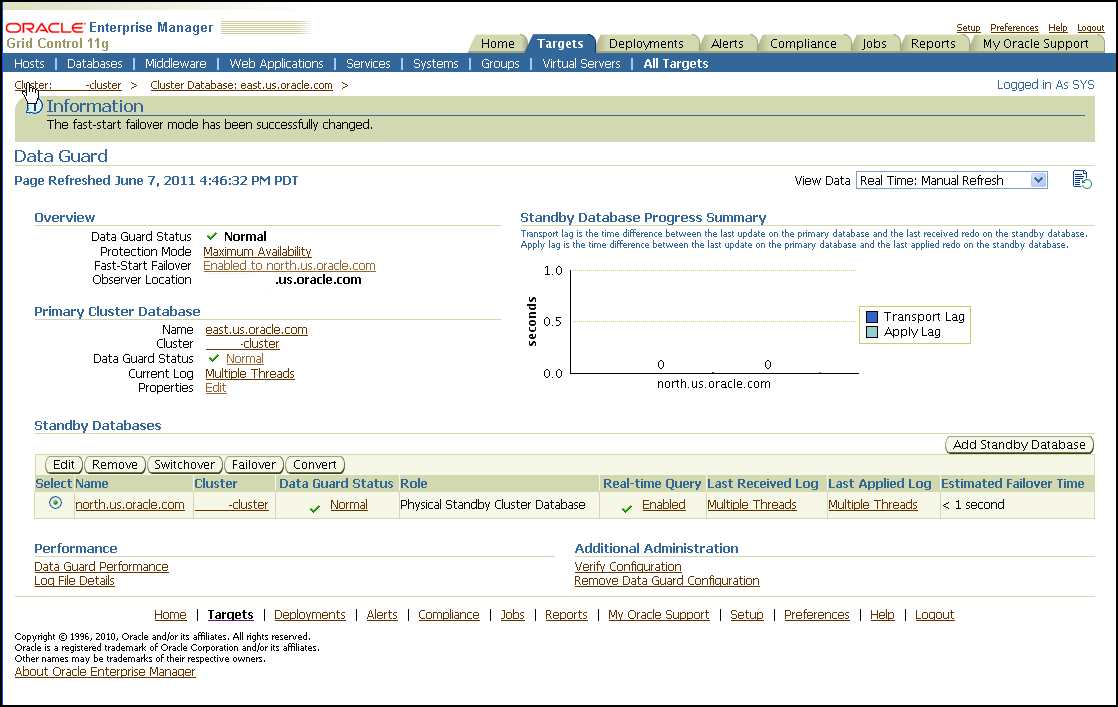Open the Compliance tab
The width and height of the screenshot is (1118, 707).
coord(802,43)
